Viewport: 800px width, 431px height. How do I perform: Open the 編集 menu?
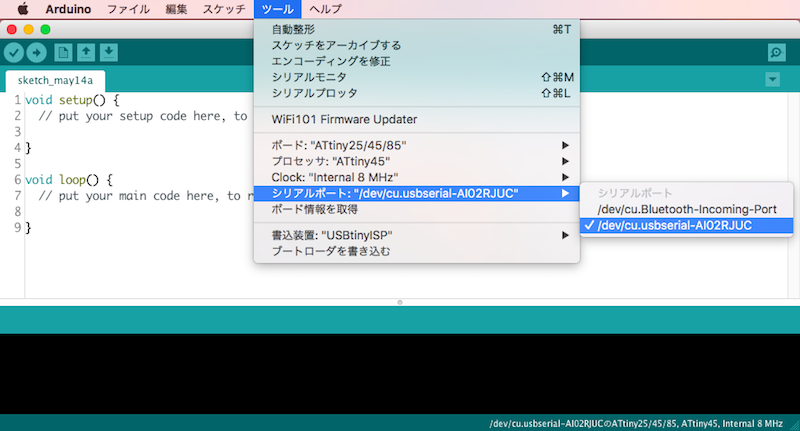click(176, 9)
